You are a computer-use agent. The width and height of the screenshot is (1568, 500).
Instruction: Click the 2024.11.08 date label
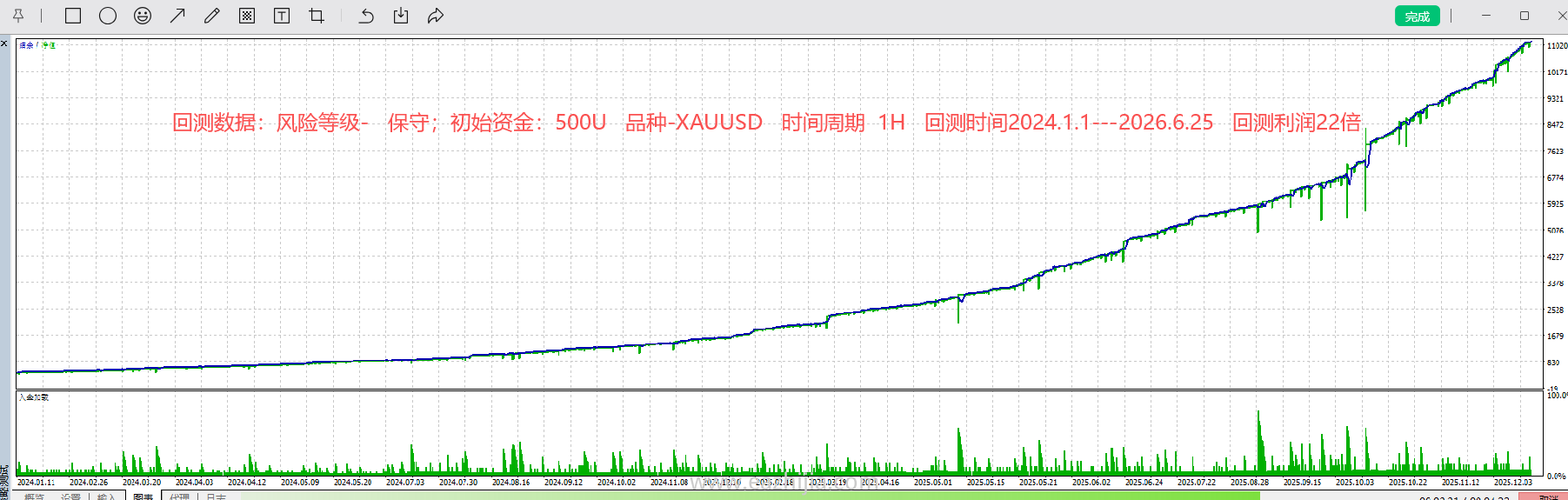[x=669, y=482]
